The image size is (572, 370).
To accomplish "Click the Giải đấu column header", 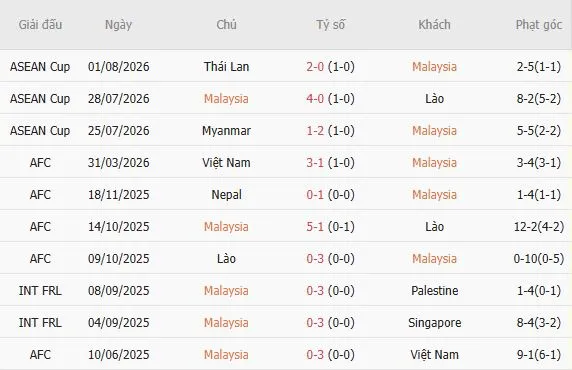I will coord(40,24).
